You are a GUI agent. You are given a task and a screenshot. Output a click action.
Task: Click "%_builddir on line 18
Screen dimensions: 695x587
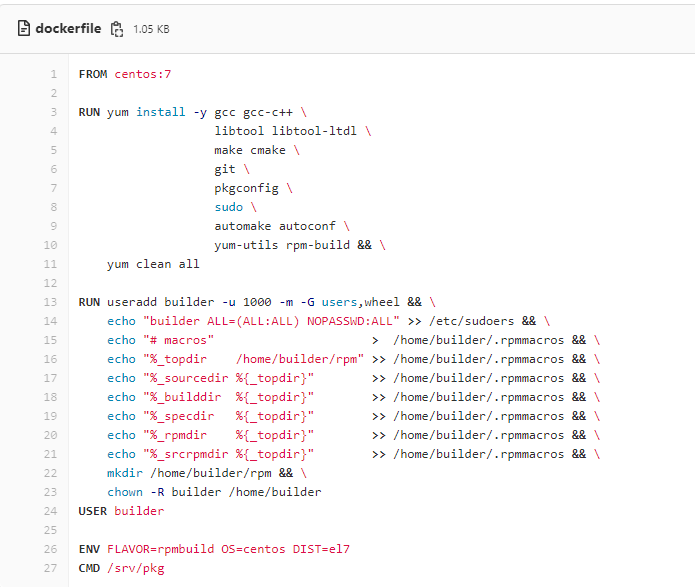click(182, 397)
